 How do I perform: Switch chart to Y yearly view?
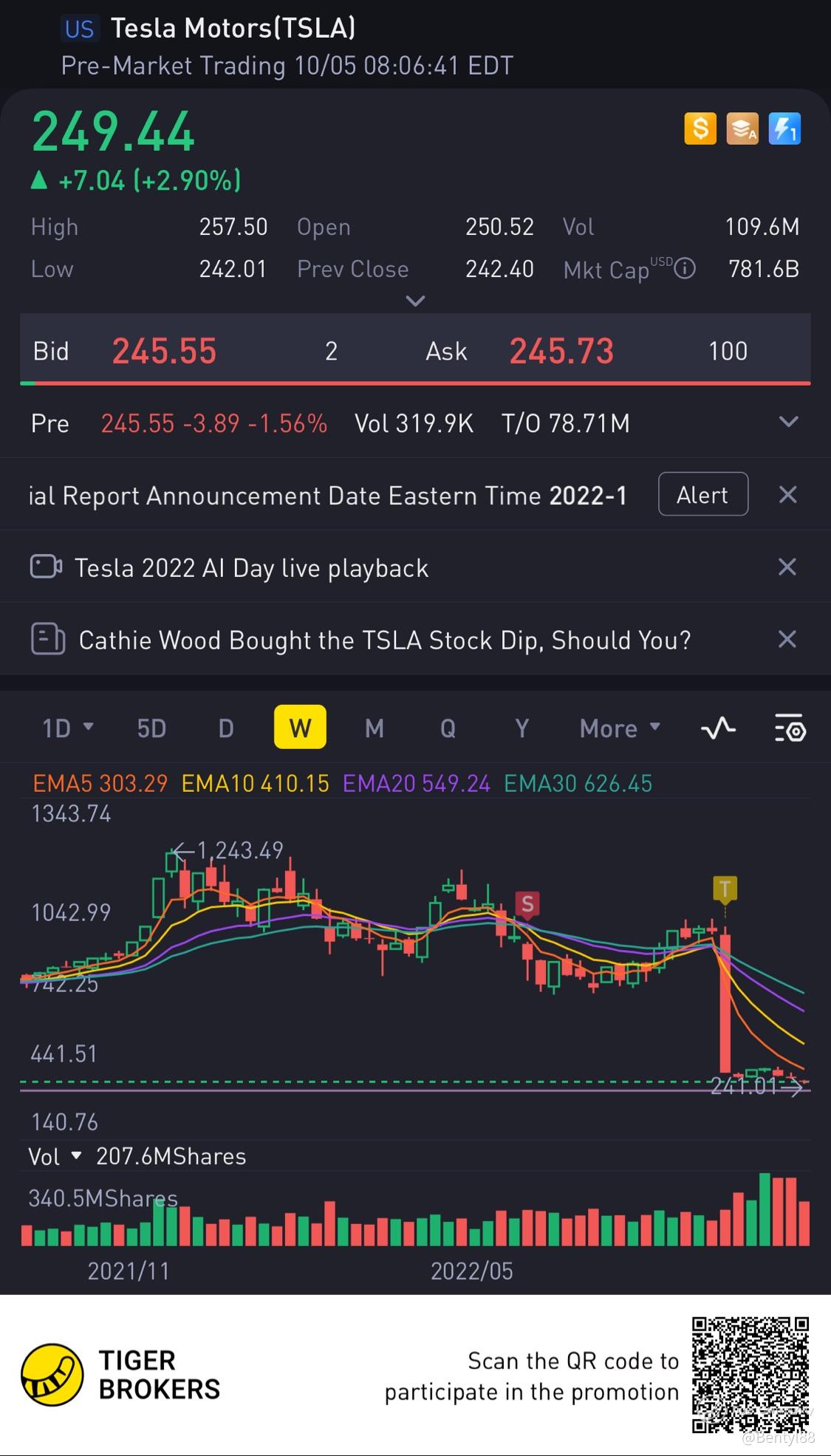521,728
